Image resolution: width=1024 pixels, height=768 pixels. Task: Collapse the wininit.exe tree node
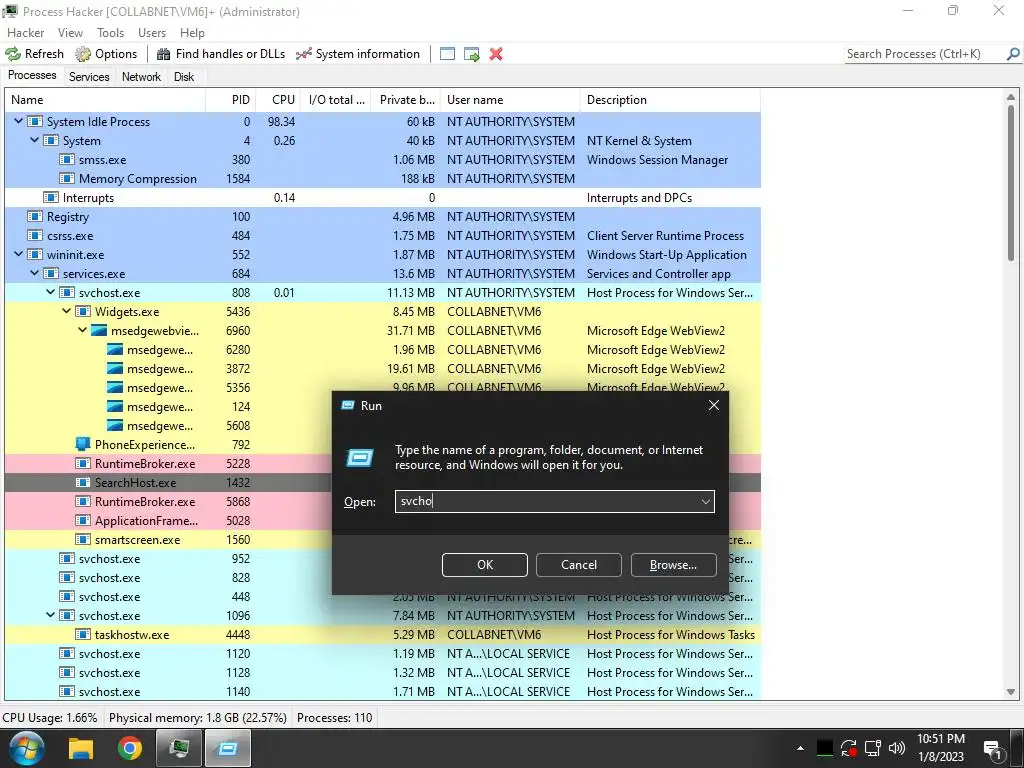pos(19,255)
